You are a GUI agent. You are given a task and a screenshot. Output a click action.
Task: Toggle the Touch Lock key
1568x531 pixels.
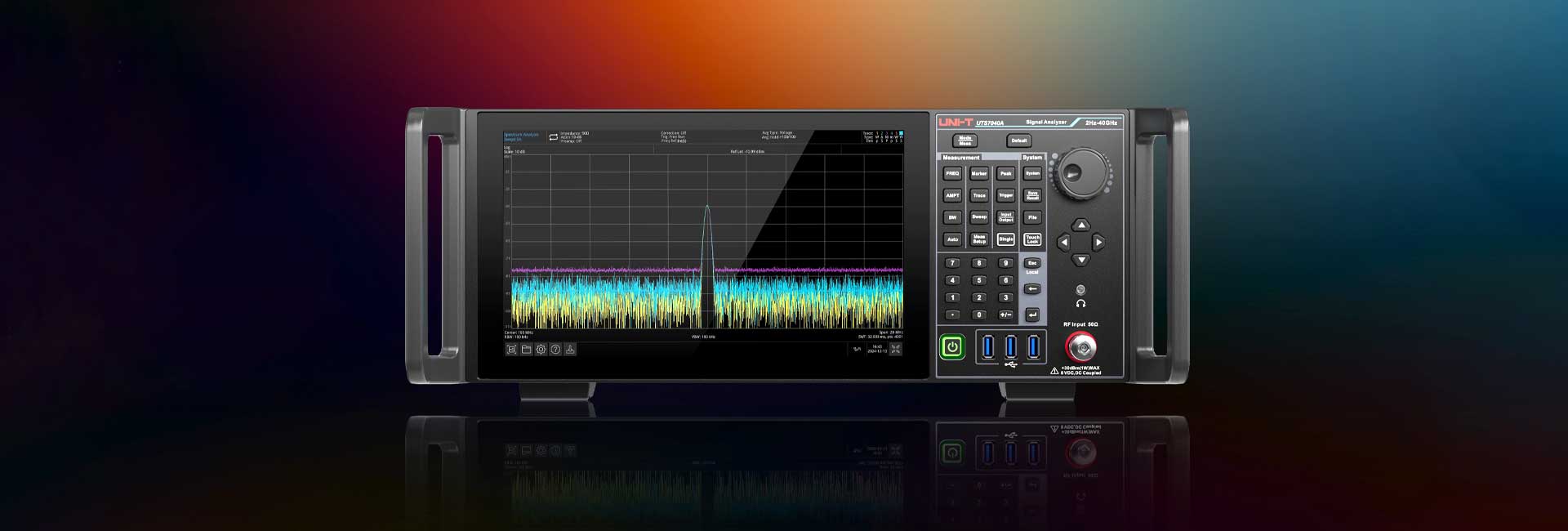coord(1032,239)
